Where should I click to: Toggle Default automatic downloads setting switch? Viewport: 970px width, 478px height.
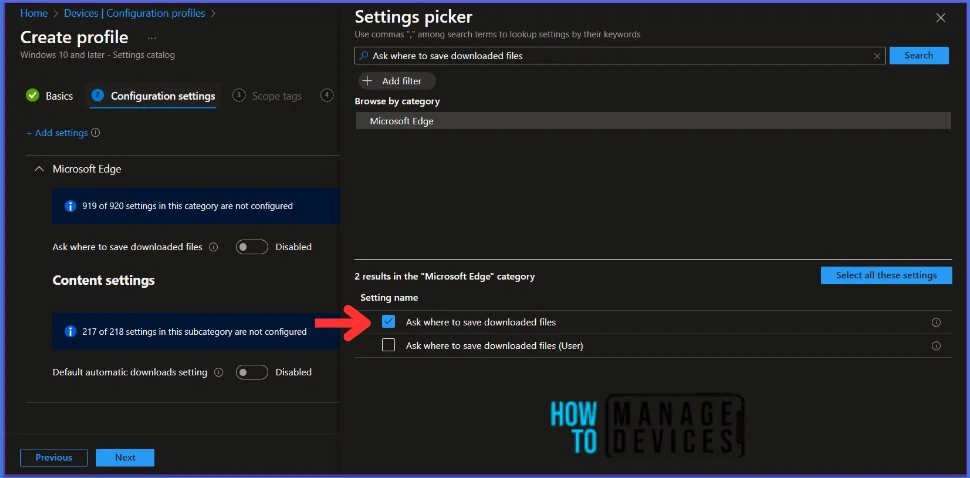[252, 372]
